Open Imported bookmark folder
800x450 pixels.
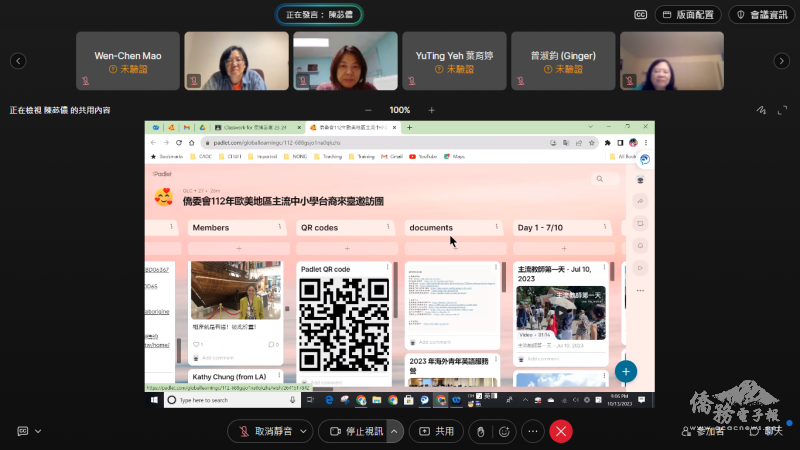pyautogui.click(x=262, y=157)
